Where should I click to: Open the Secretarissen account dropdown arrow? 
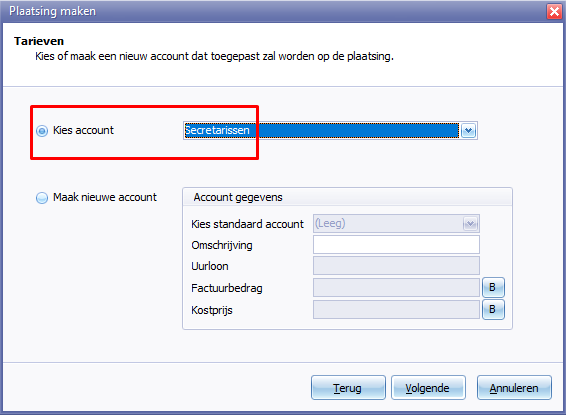469,130
